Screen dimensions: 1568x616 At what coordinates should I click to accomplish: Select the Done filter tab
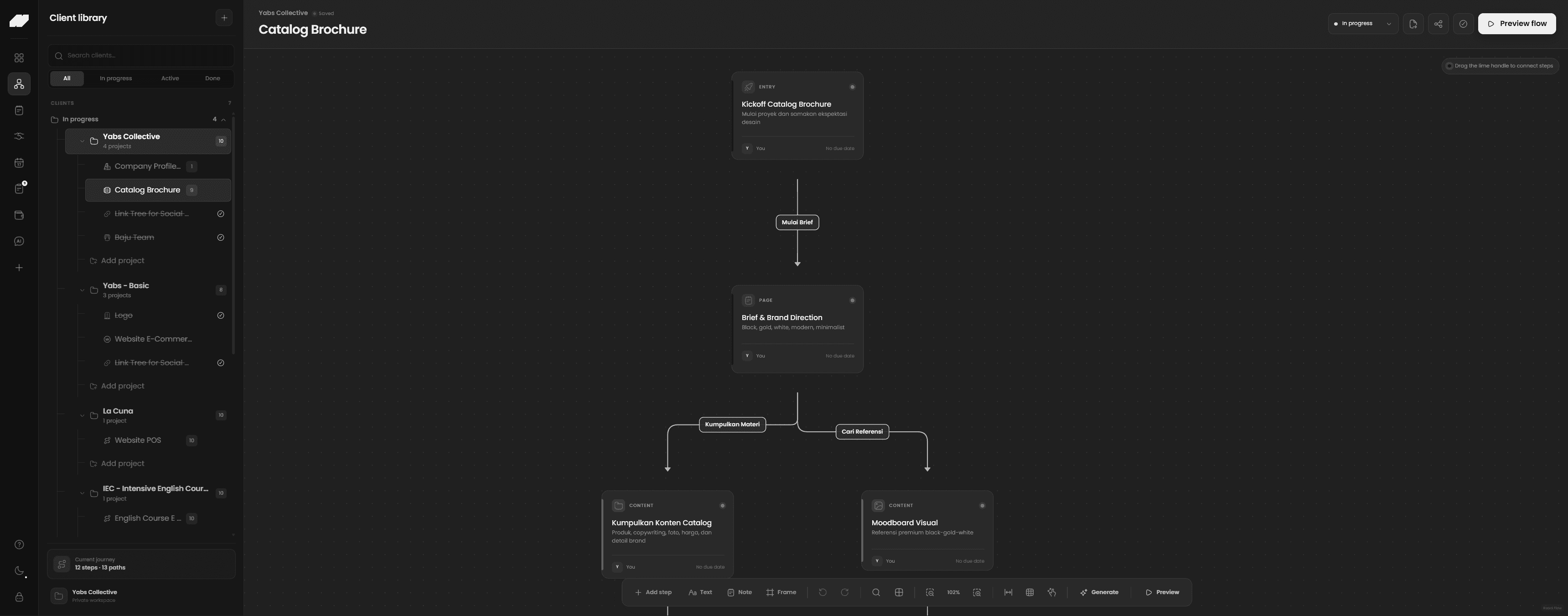point(212,78)
